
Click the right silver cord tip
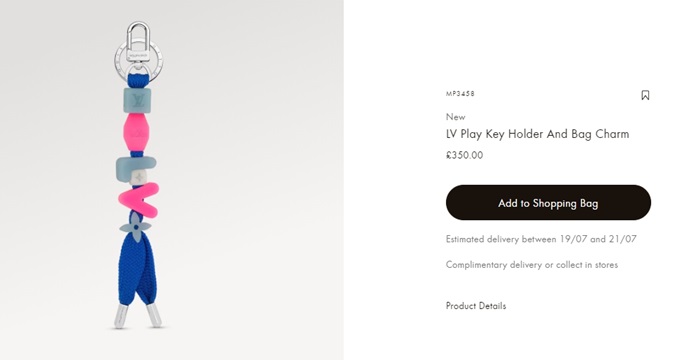coord(155,315)
